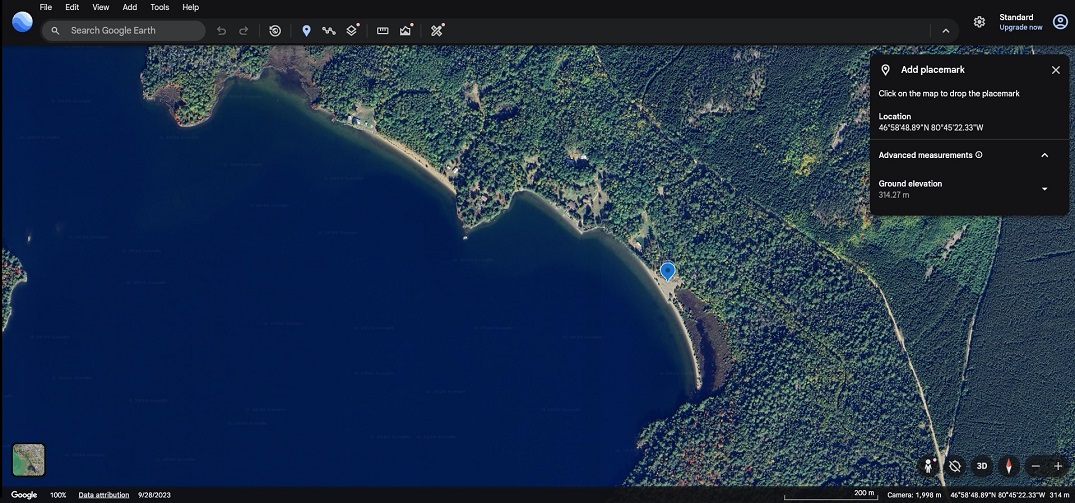1075x503 pixels.
Task: Open the Ground elevation units dropdown
Action: 1044,189
